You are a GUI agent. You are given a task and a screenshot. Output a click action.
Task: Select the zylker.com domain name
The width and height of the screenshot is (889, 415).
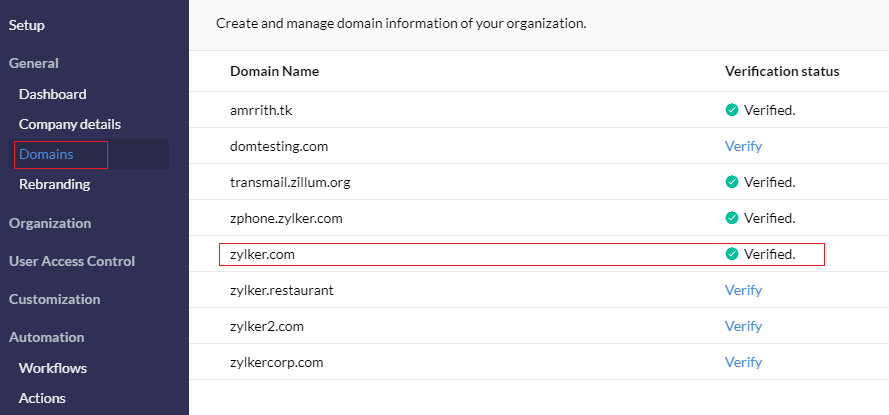click(263, 254)
